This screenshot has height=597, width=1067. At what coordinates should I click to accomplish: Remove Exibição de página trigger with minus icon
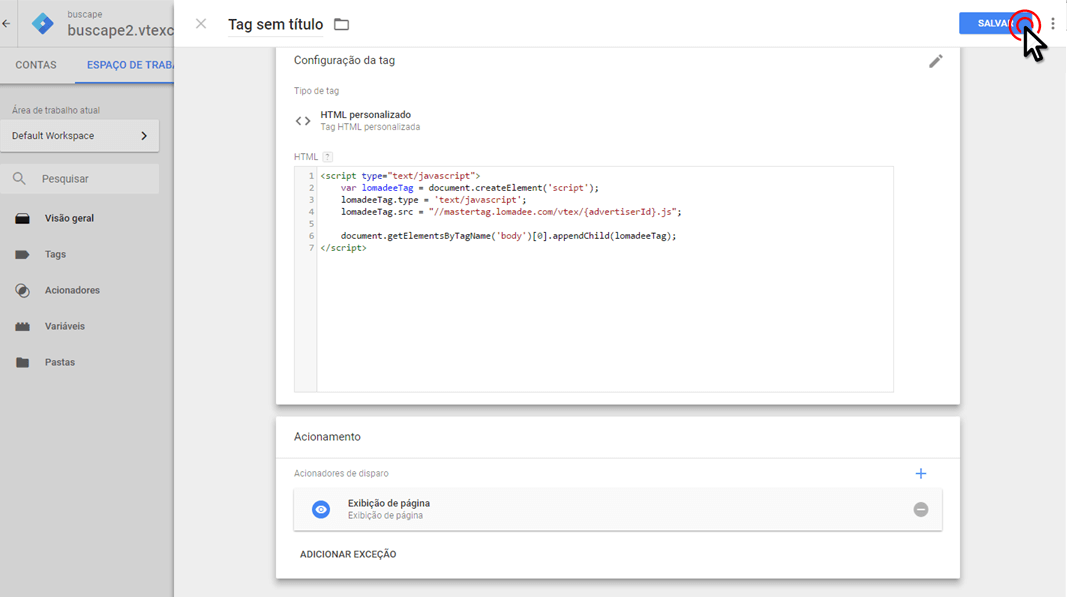[x=921, y=509]
